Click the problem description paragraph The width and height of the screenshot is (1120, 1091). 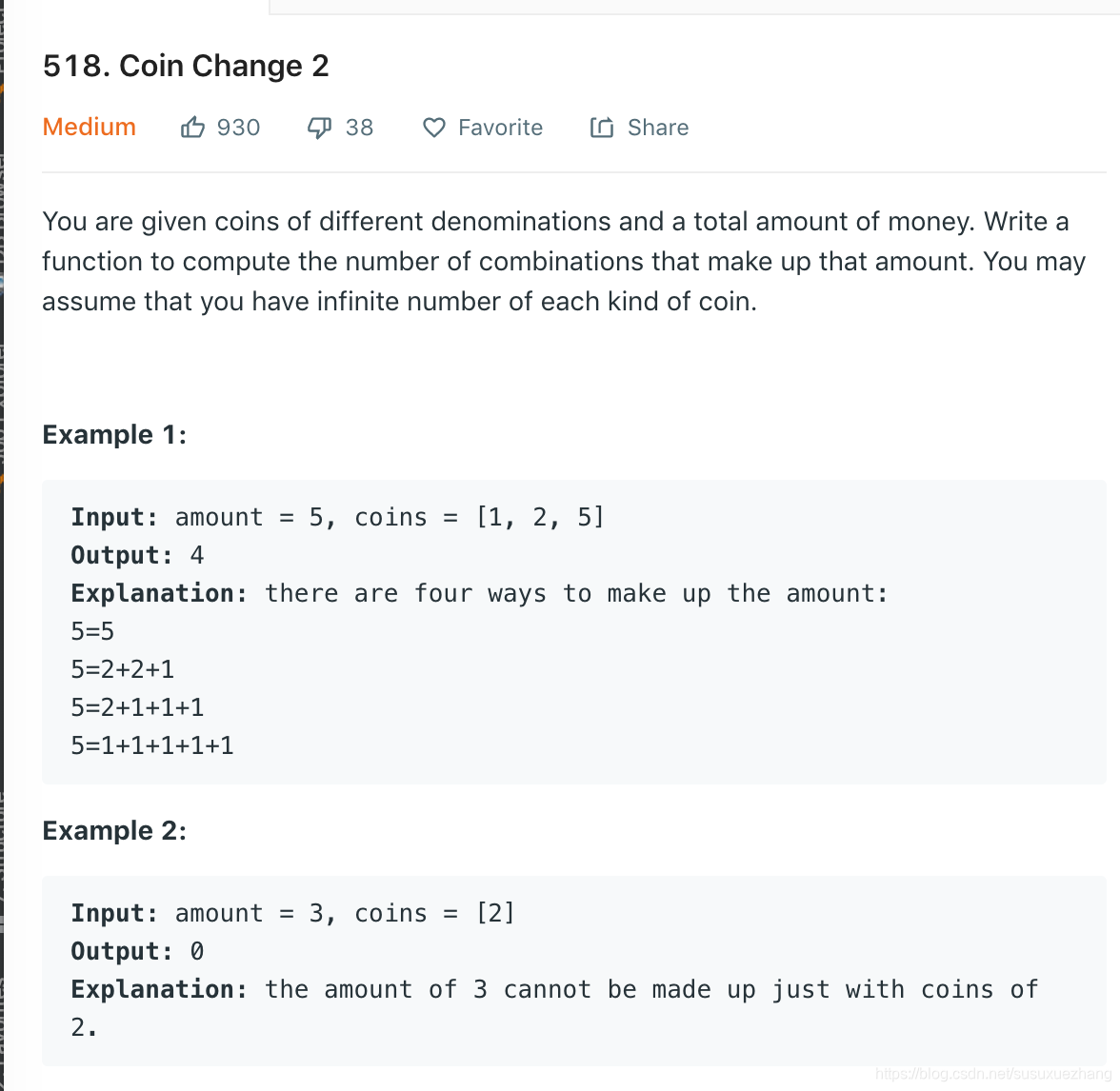pos(564,261)
